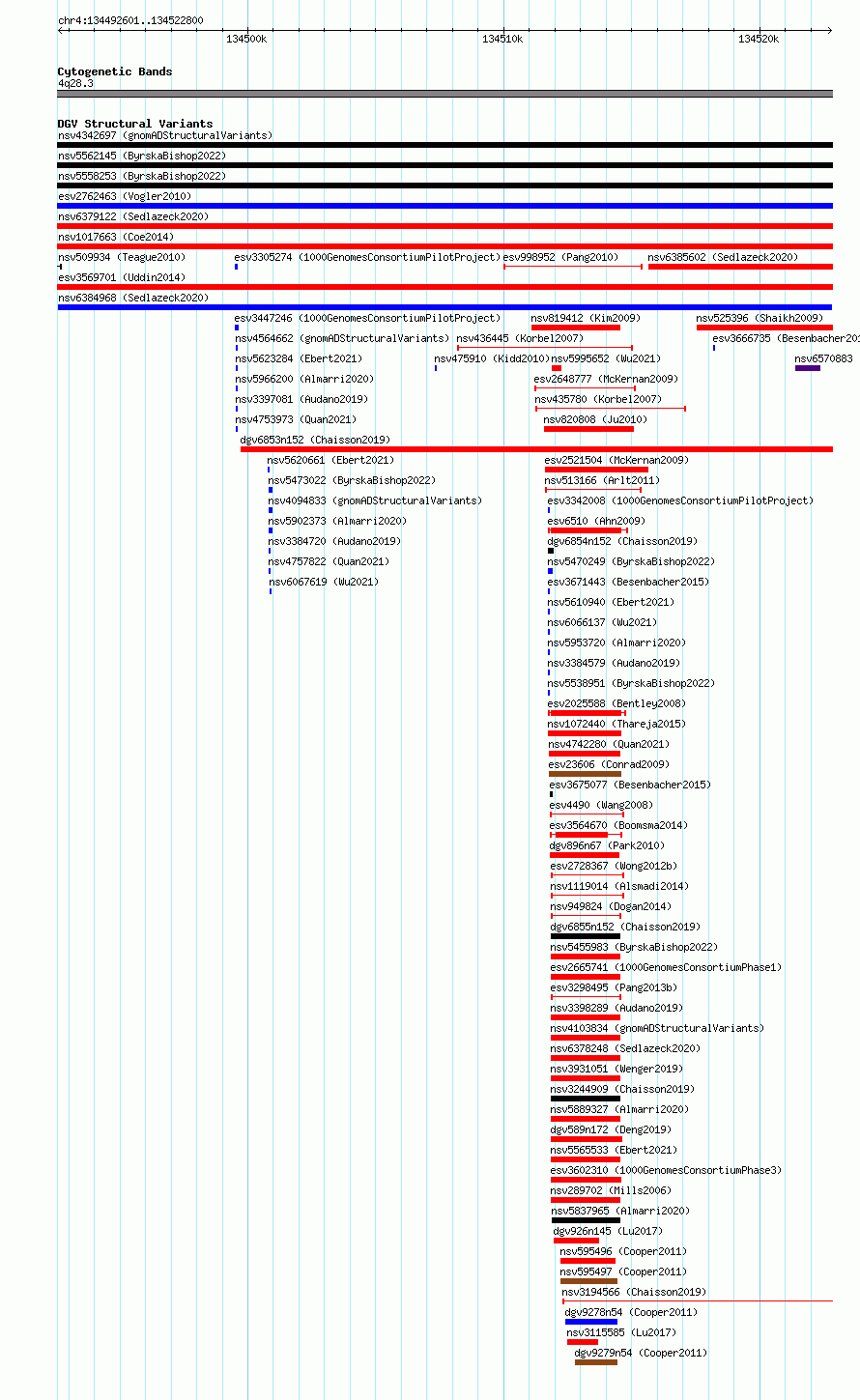
Task: Click the nsv3194566 (Chaisson2019) label
Action: point(634,1293)
